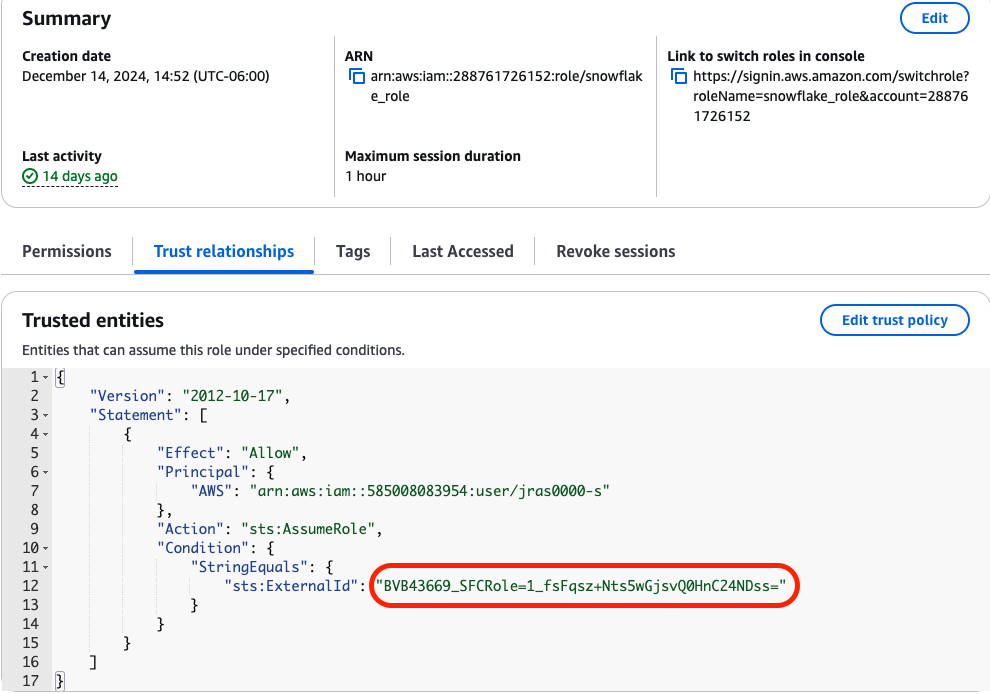Viewport: 990px width, 694px height.
Task: Click the "sts:AssumeRole" action value
Action: click(x=308, y=529)
